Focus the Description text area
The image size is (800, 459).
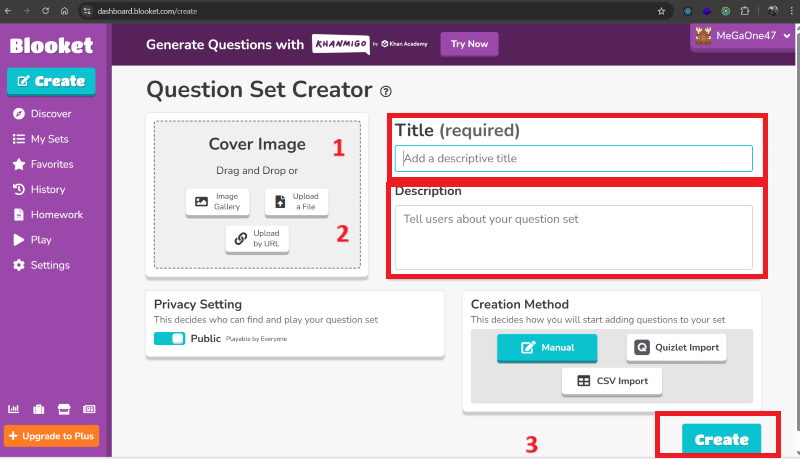[x=573, y=237]
